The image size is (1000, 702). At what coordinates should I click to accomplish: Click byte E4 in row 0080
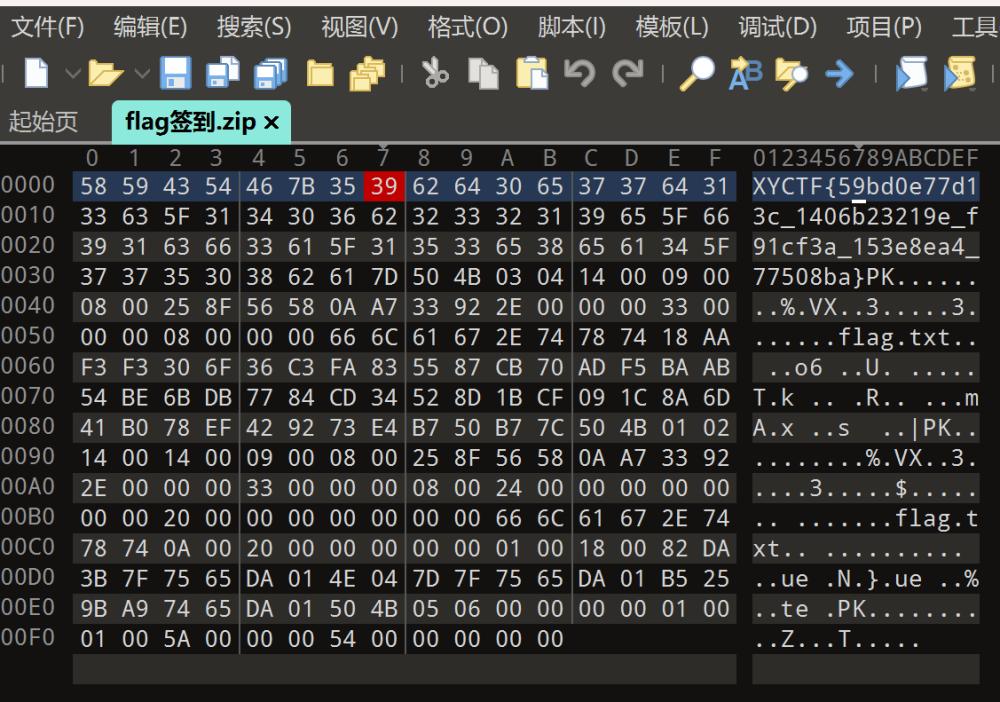tap(384, 428)
